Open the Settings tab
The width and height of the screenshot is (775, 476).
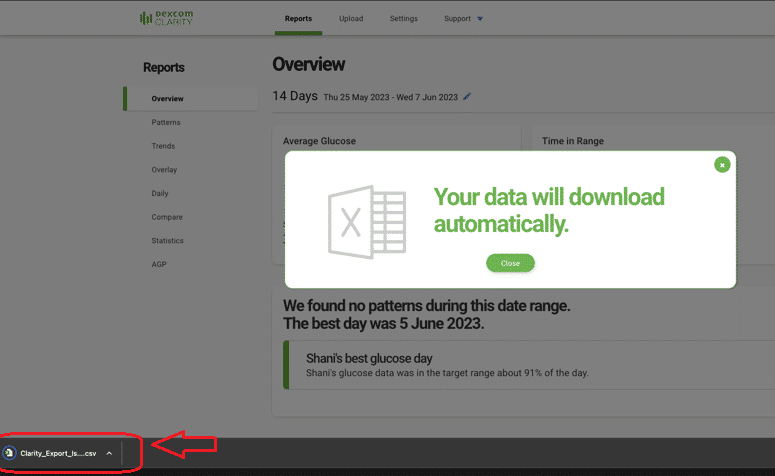click(x=404, y=18)
